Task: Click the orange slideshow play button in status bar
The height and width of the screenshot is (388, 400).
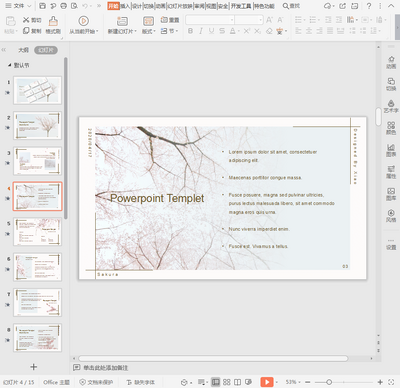Action: coord(267,382)
